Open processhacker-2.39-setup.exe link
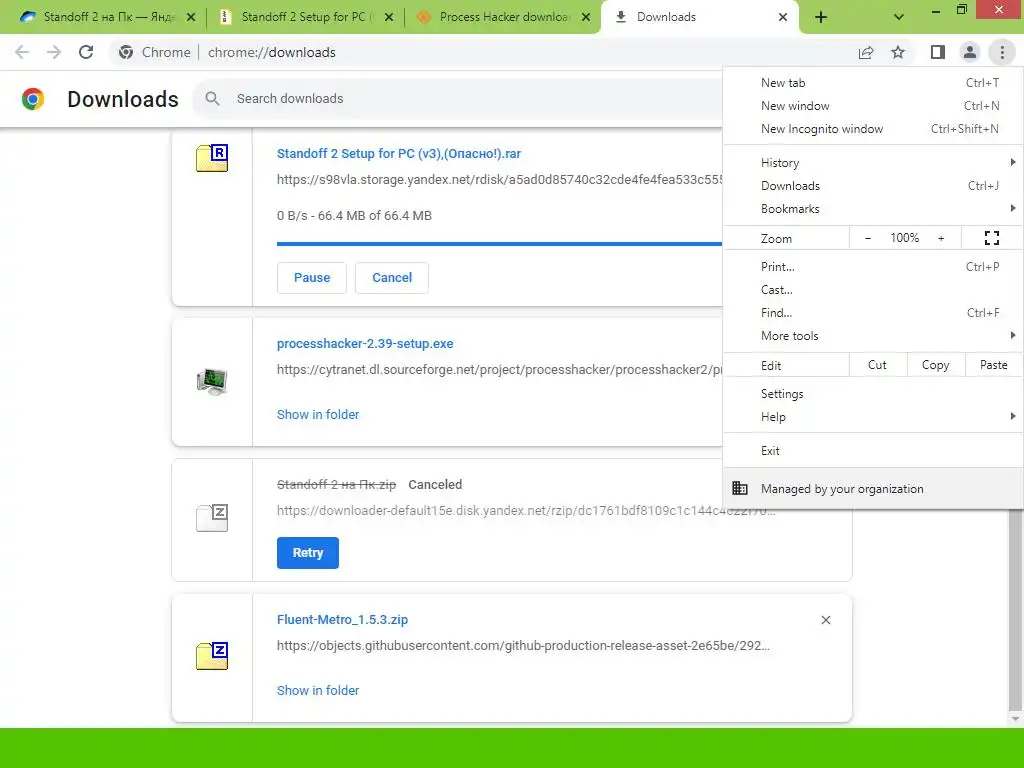This screenshot has height=768, width=1024. click(364, 344)
